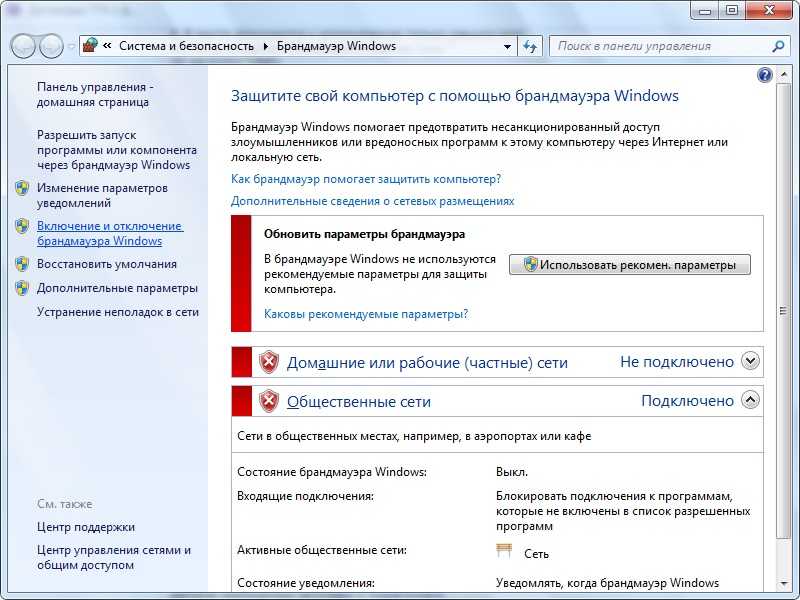Open 'Центр управления сетями и общим доступом'
Image resolution: width=800 pixels, height=600 pixels.
[x=114, y=558]
